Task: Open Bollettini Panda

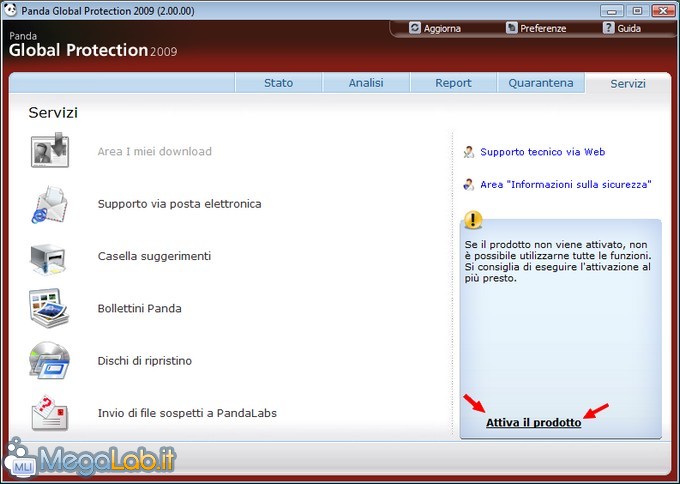Action: [140, 308]
